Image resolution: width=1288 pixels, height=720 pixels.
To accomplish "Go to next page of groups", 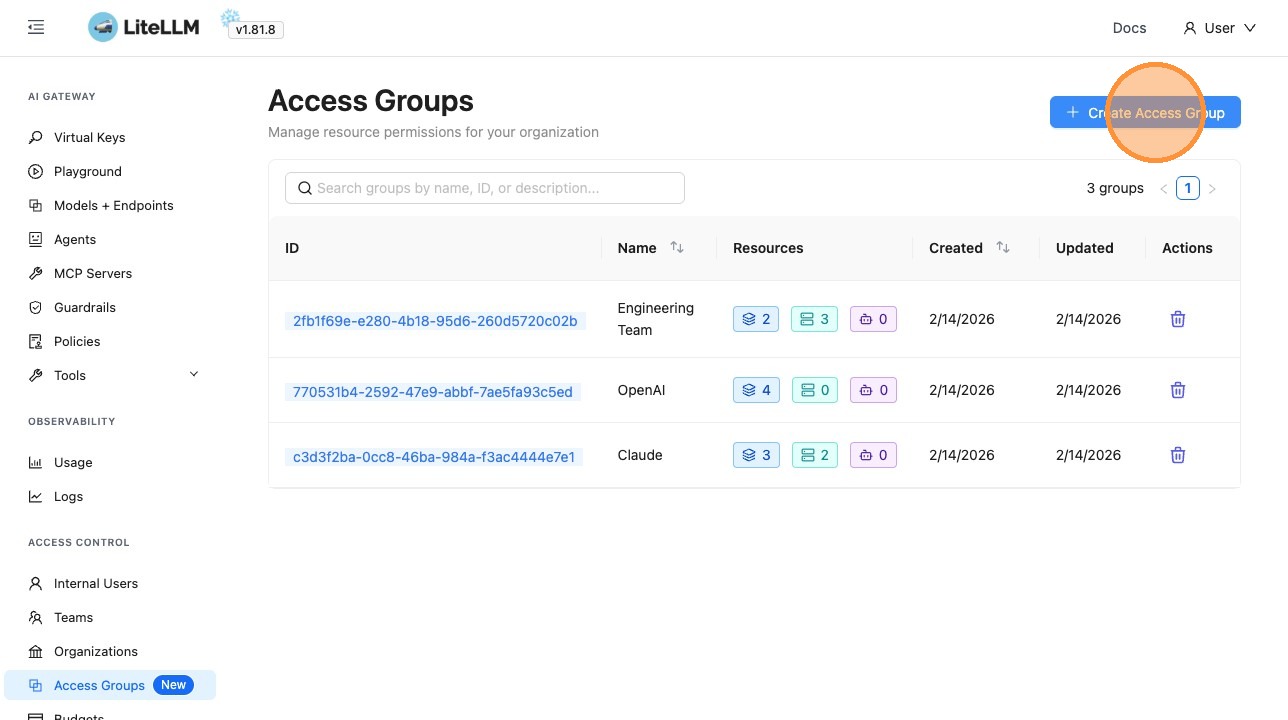I will [1212, 188].
